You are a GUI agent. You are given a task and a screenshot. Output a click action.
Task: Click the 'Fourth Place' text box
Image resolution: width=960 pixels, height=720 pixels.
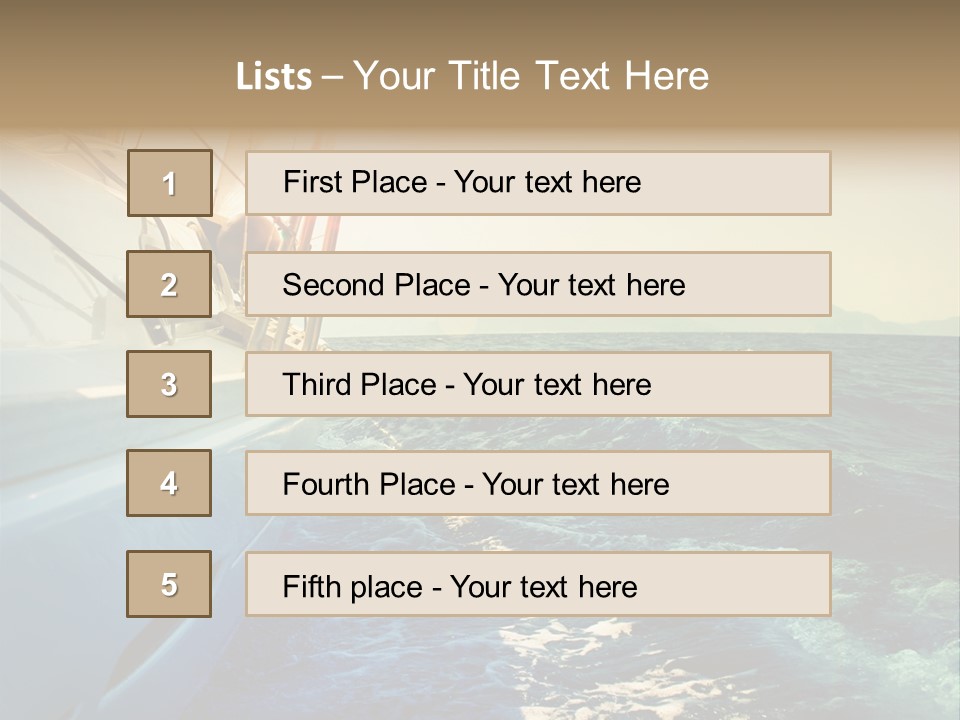coord(538,484)
